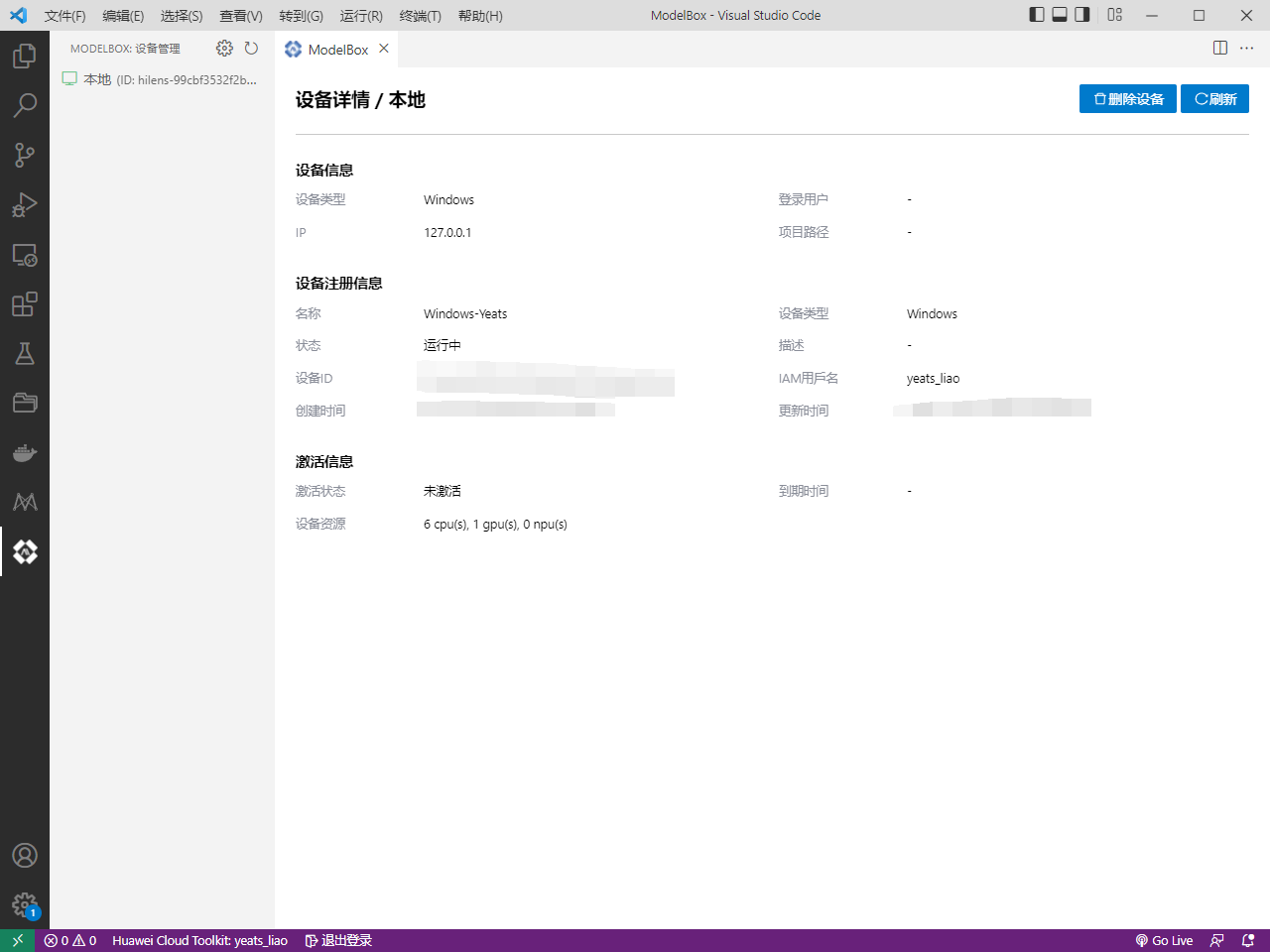Open the Accounts icon in activity bar

[x=25, y=855]
